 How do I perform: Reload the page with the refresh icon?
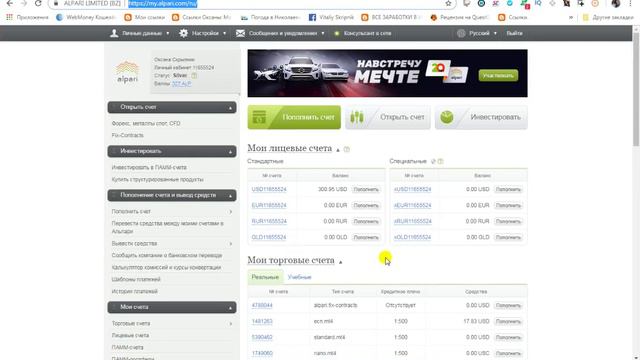[x=38, y=3]
